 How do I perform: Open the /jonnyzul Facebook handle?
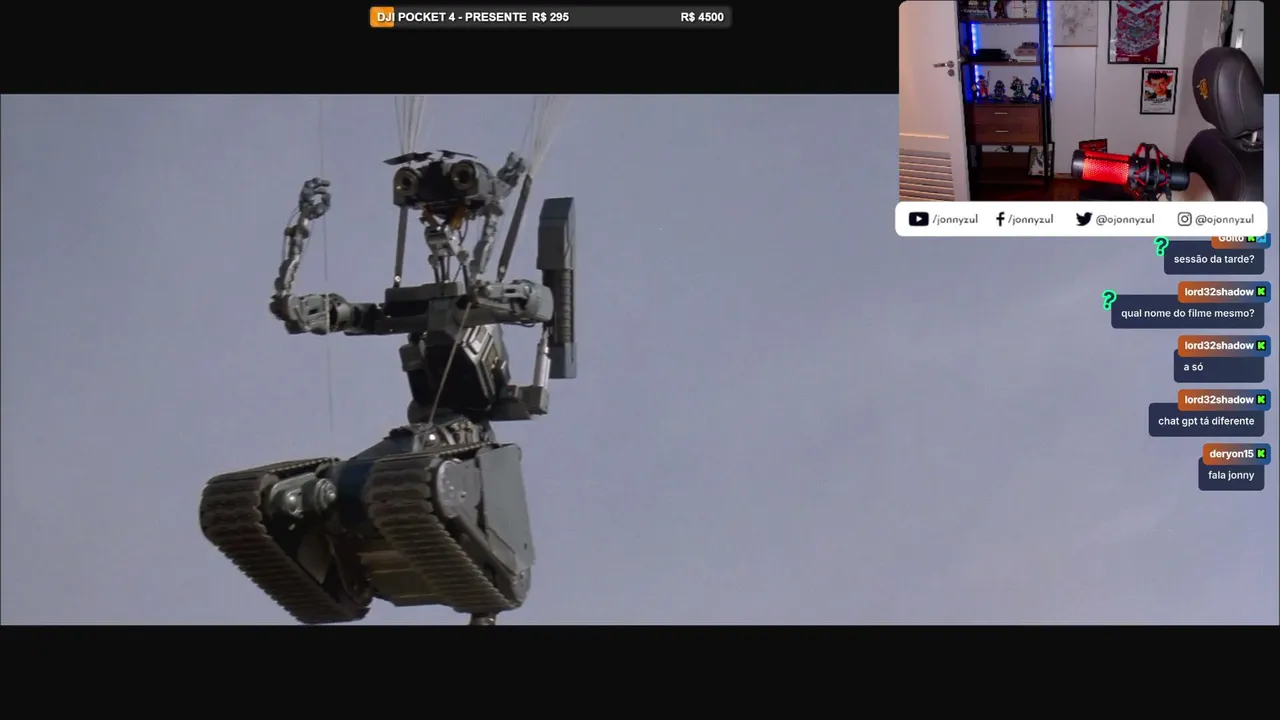1030,219
